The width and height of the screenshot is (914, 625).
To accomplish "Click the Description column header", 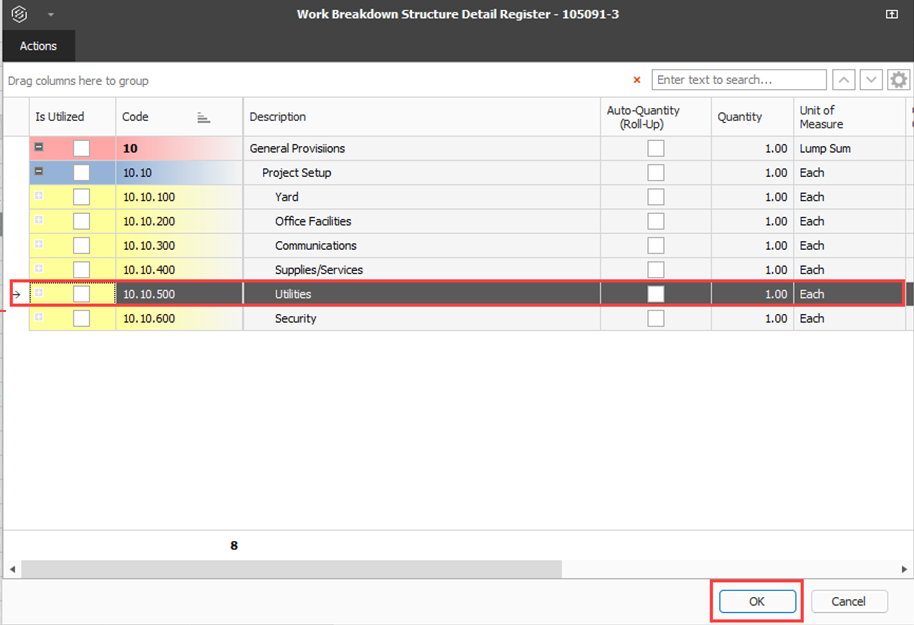I will (420, 117).
